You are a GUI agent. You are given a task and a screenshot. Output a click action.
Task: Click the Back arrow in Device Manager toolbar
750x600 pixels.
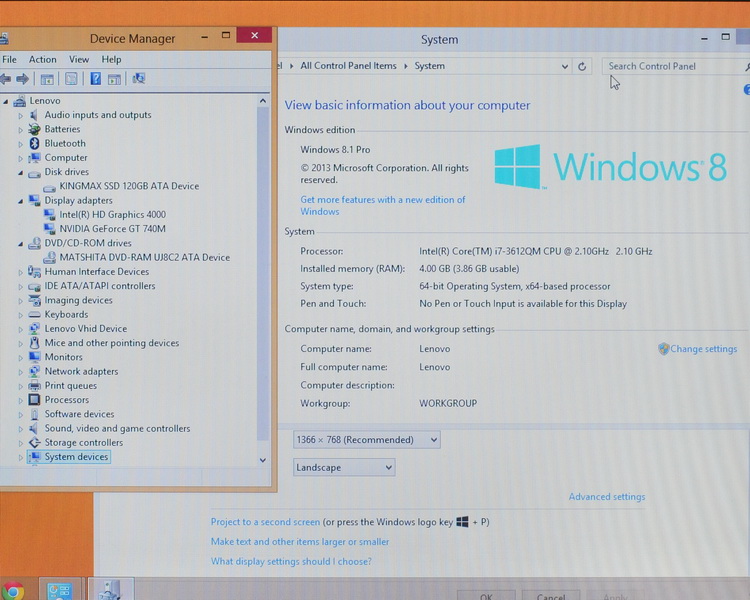tap(5, 79)
